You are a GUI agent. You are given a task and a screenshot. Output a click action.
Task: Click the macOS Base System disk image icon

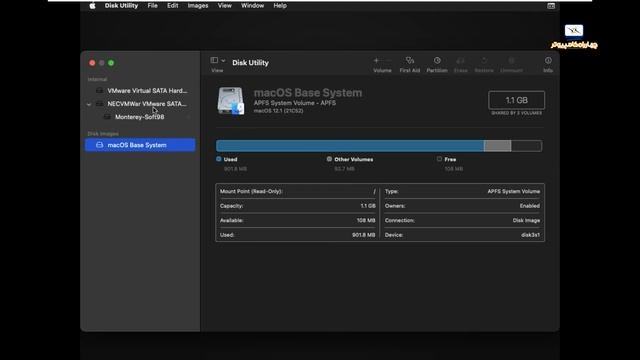click(x=99, y=145)
